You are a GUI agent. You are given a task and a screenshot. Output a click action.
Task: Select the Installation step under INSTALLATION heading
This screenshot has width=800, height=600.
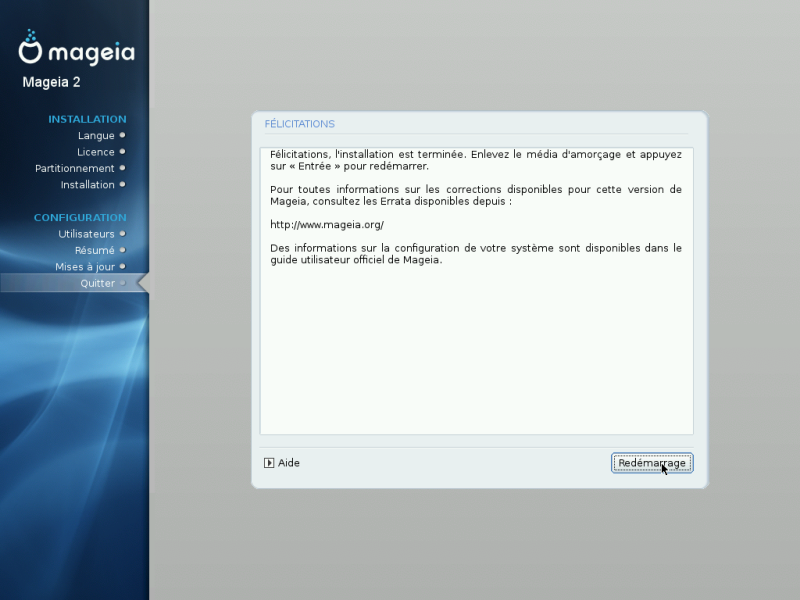tap(87, 185)
